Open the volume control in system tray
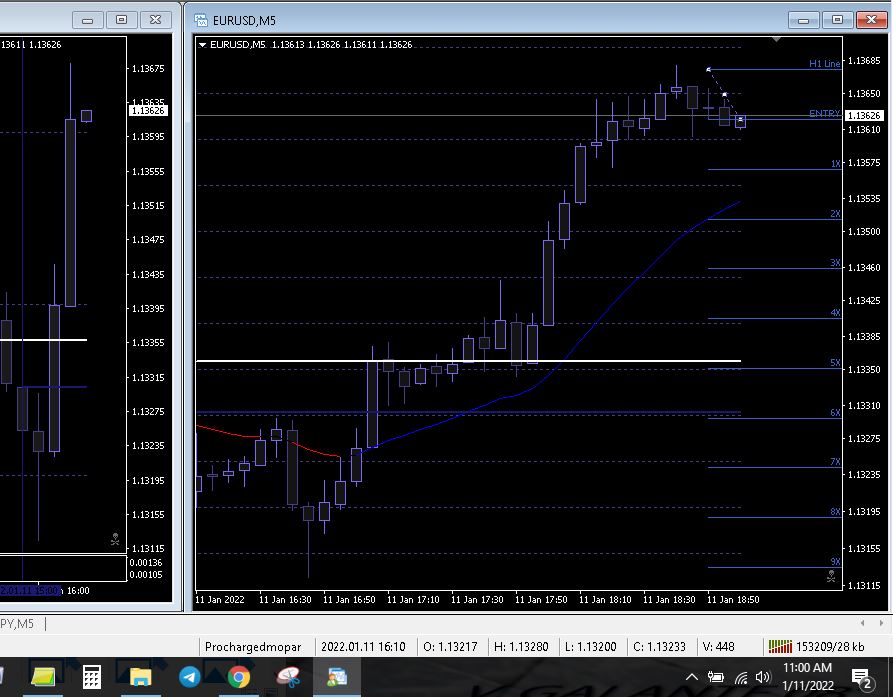 pos(763,678)
